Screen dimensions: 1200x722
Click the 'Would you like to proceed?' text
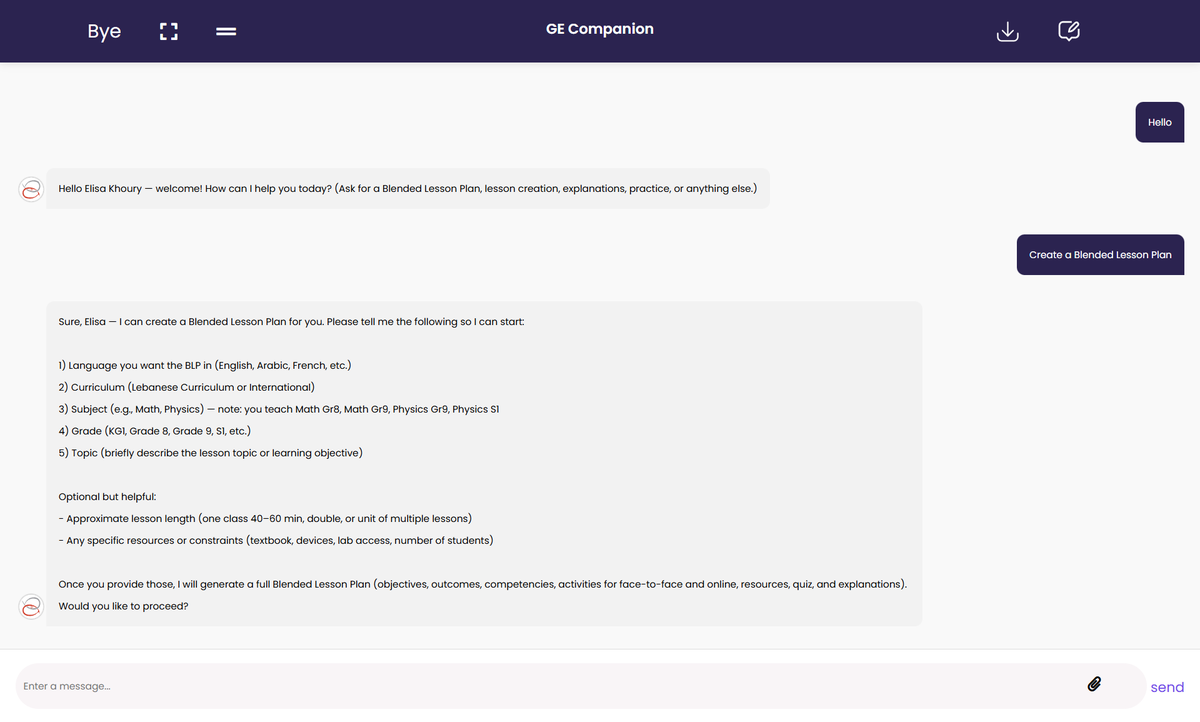click(x=124, y=606)
